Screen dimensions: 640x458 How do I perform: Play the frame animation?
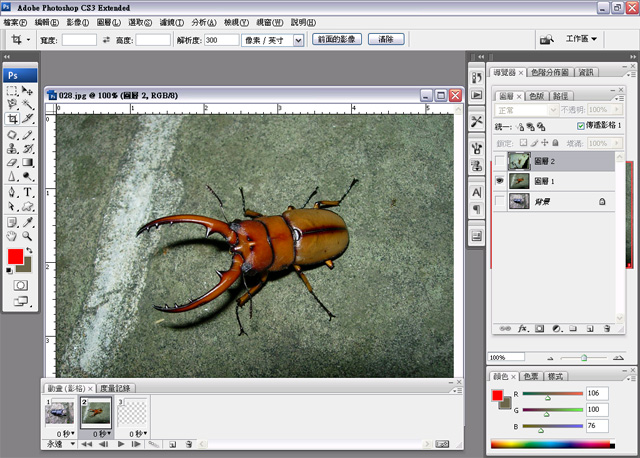point(121,443)
